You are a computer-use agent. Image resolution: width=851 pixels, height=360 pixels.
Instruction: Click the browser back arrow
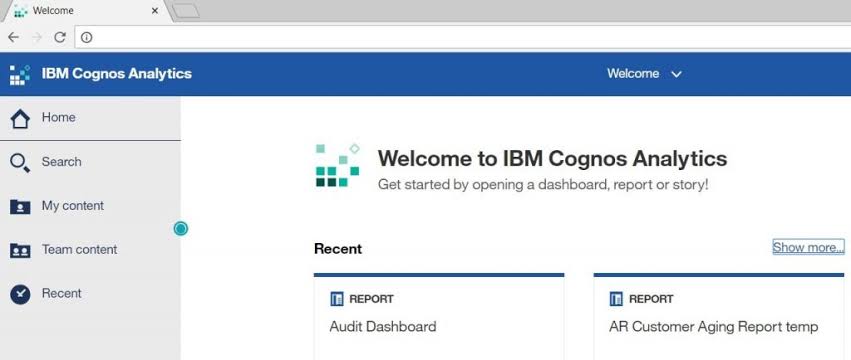coord(14,37)
